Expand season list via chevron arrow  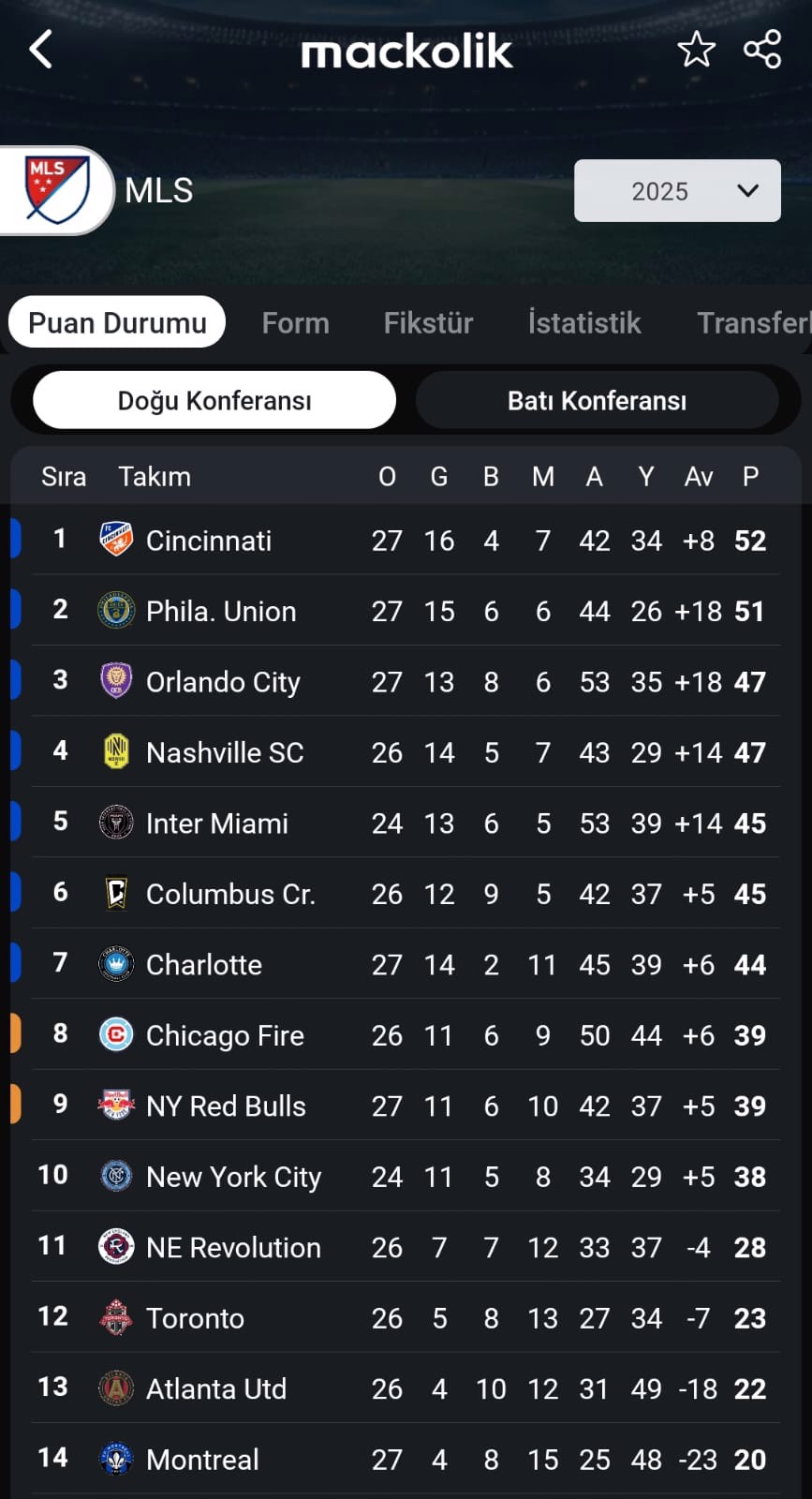747,191
